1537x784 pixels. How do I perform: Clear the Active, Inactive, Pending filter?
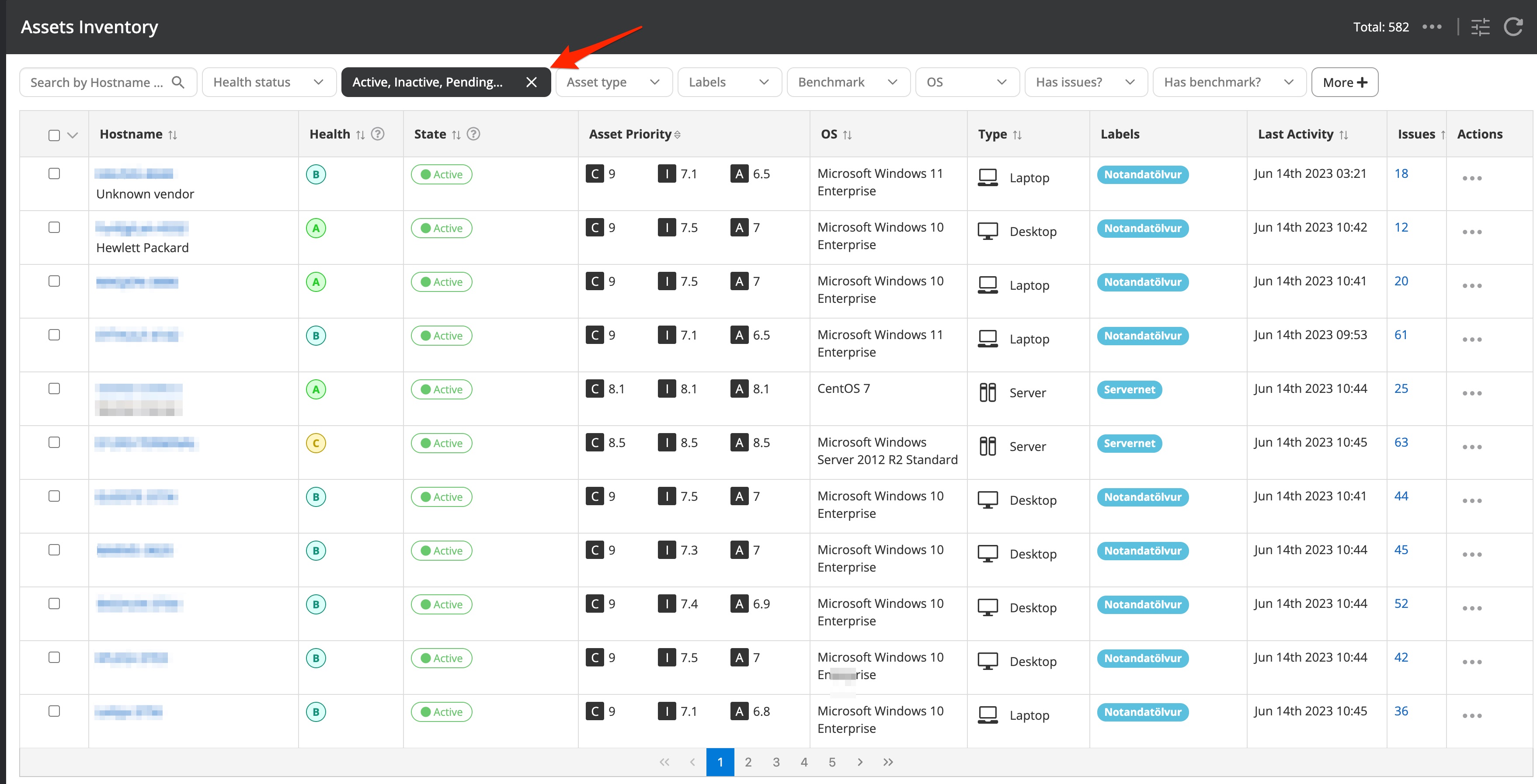531,82
